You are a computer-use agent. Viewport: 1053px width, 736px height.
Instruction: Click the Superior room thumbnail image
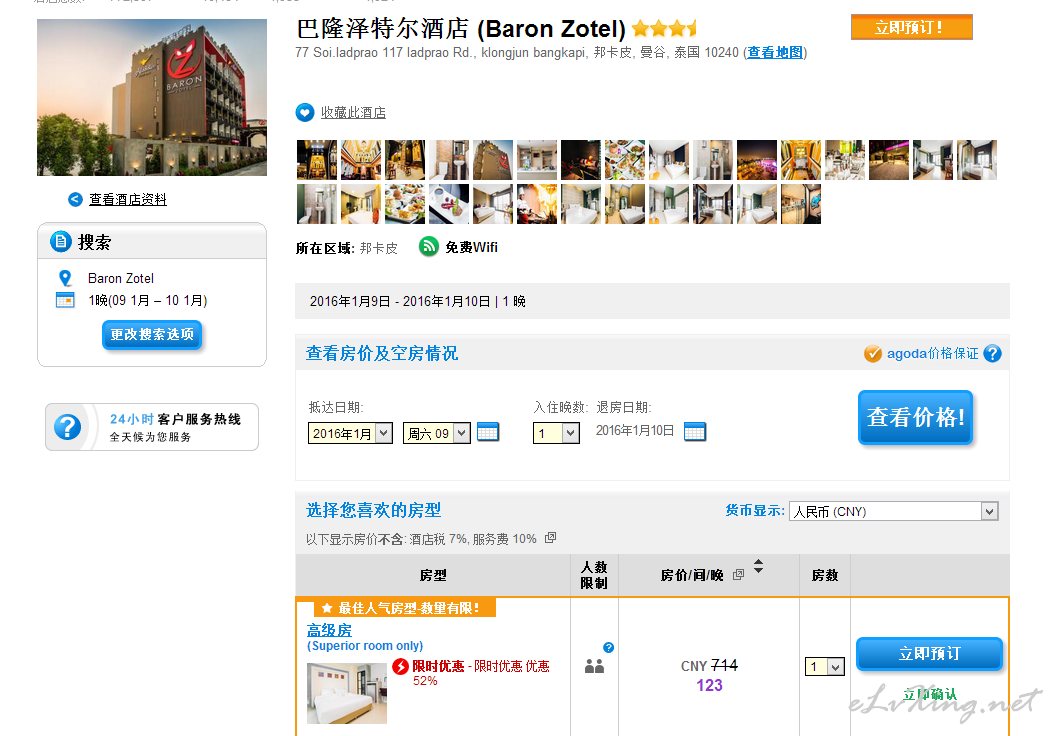tap(346, 692)
